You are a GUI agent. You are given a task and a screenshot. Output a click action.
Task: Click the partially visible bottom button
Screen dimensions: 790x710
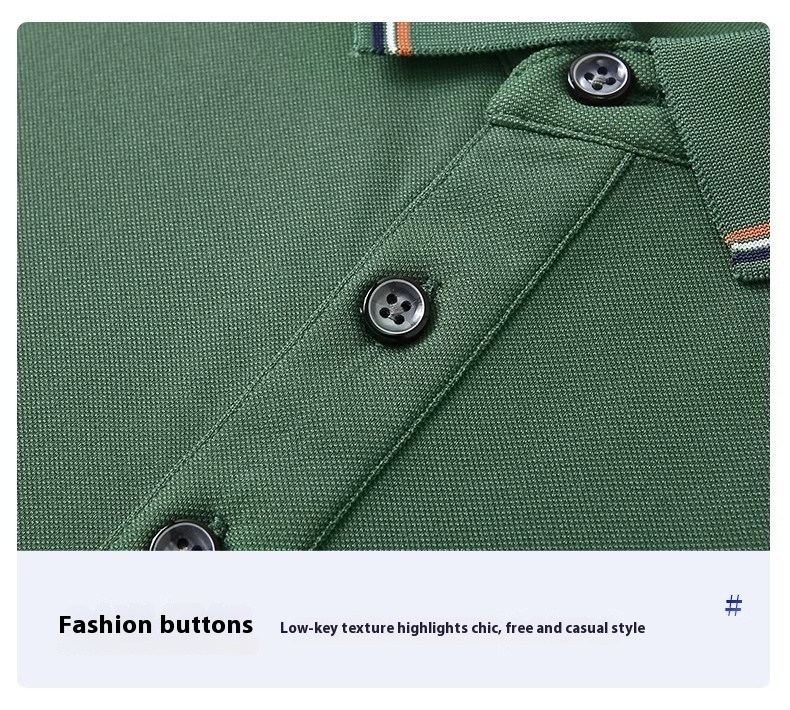(184, 536)
